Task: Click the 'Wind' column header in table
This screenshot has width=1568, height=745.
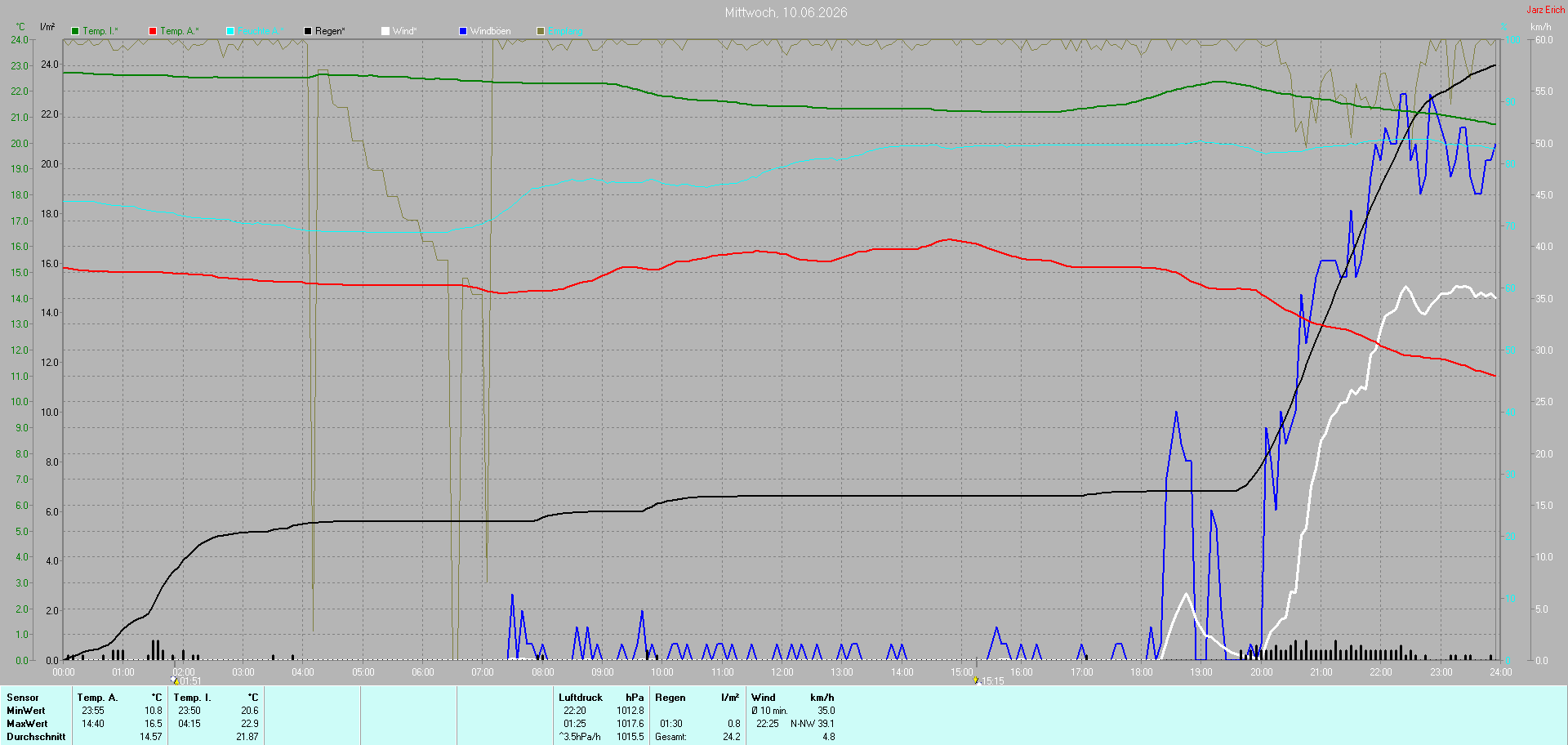Action: [x=764, y=698]
